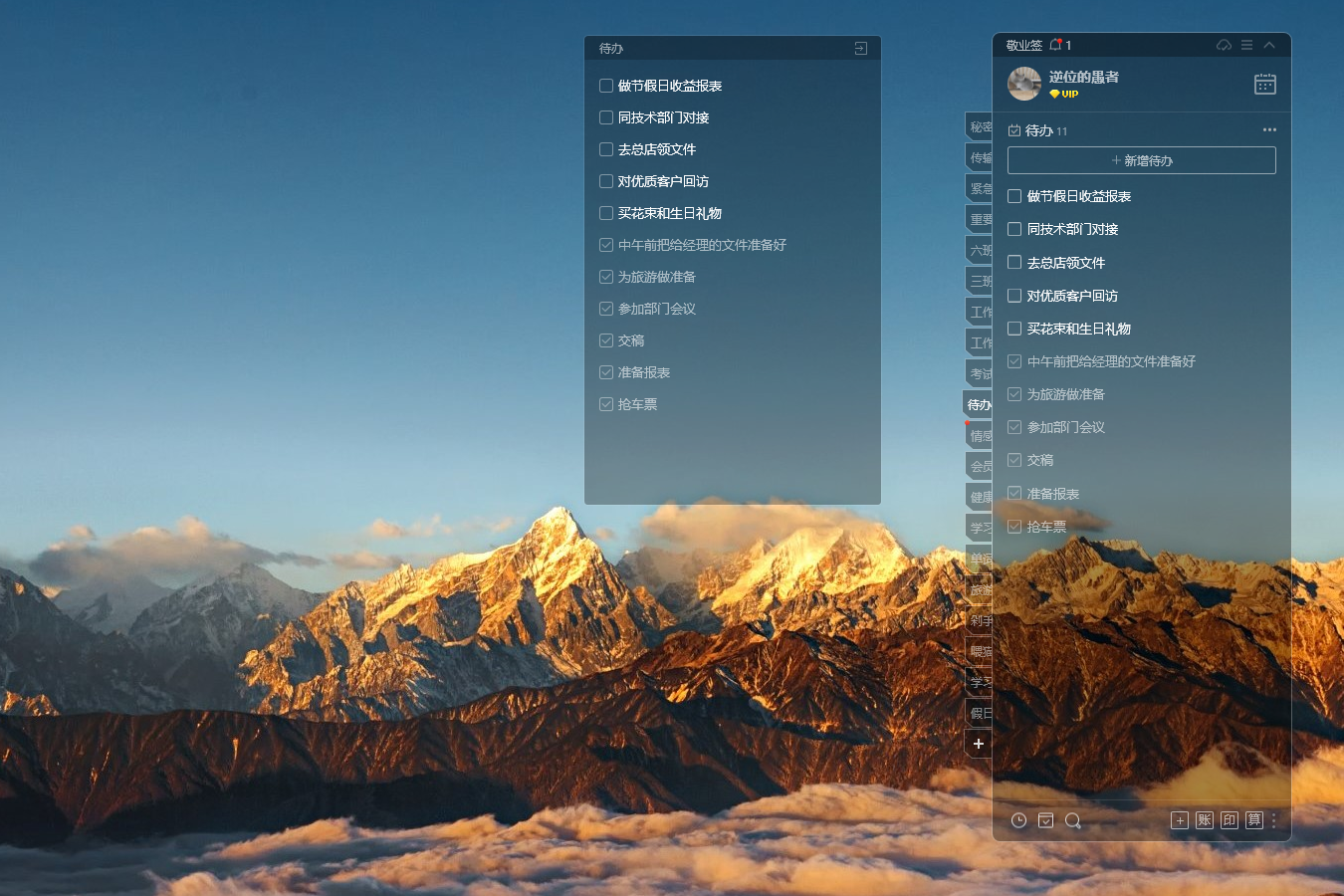
Task: Select the active 待办 sidebar tab
Action: [979, 404]
